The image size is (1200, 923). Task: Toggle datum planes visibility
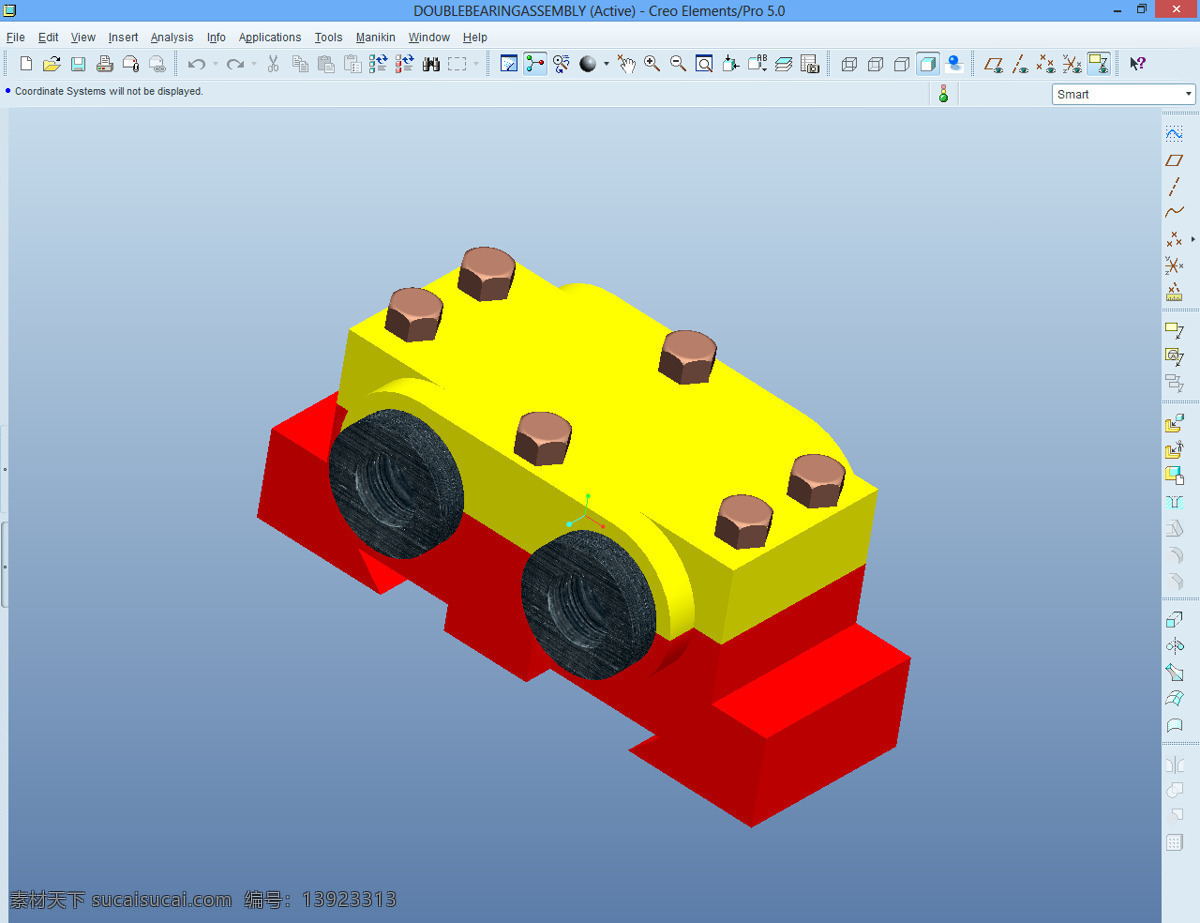point(994,64)
